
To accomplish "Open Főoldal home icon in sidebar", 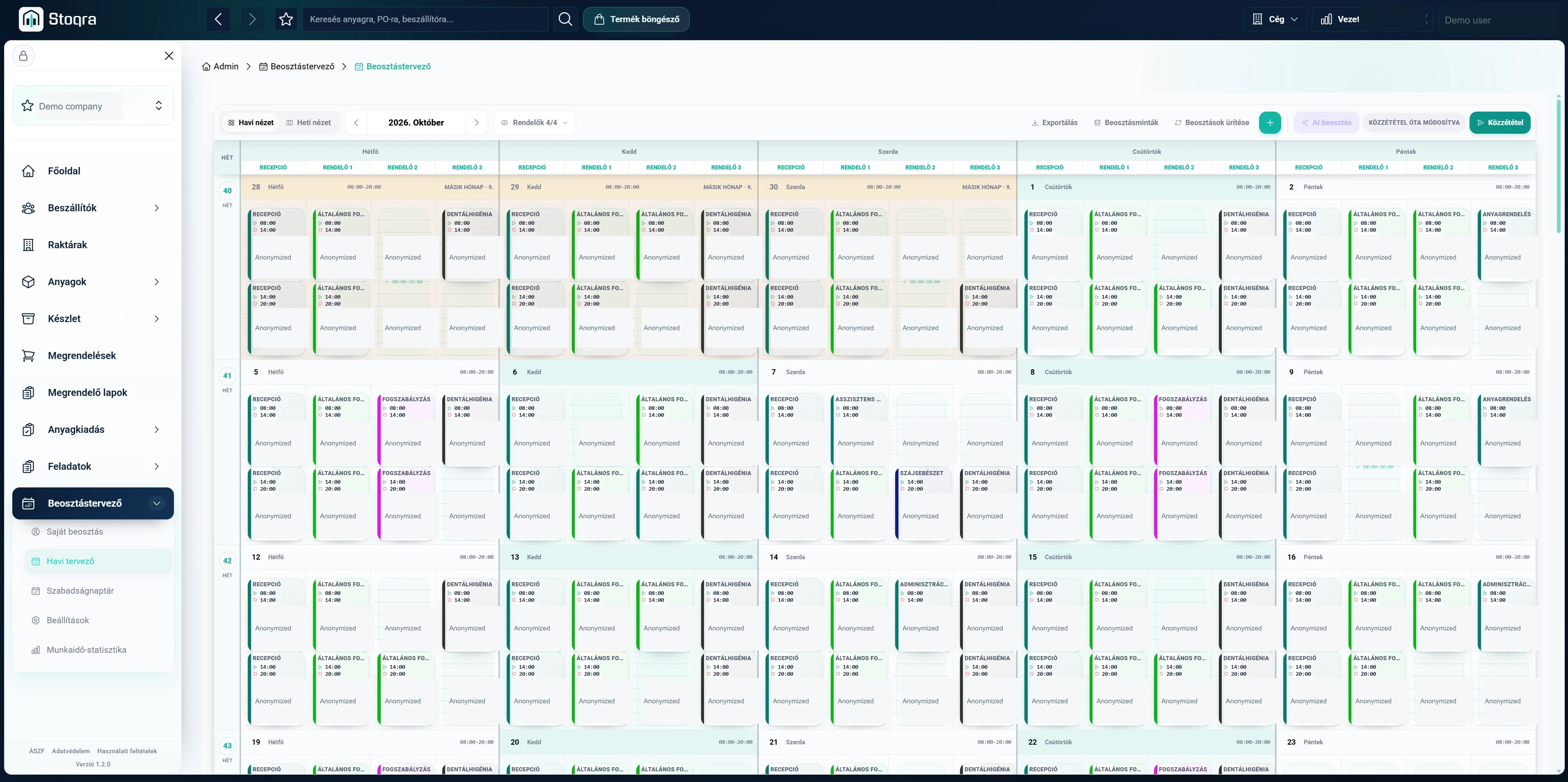I will click(28, 171).
